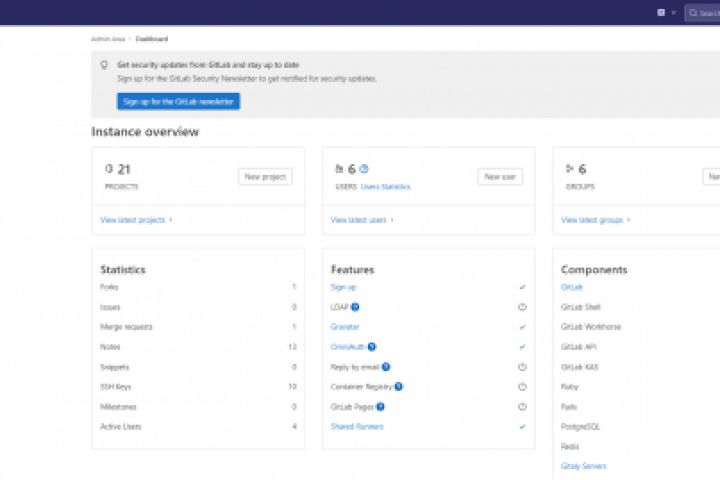Open the create-new plus icon in navbar
720x480 pixels.
pos(661,12)
